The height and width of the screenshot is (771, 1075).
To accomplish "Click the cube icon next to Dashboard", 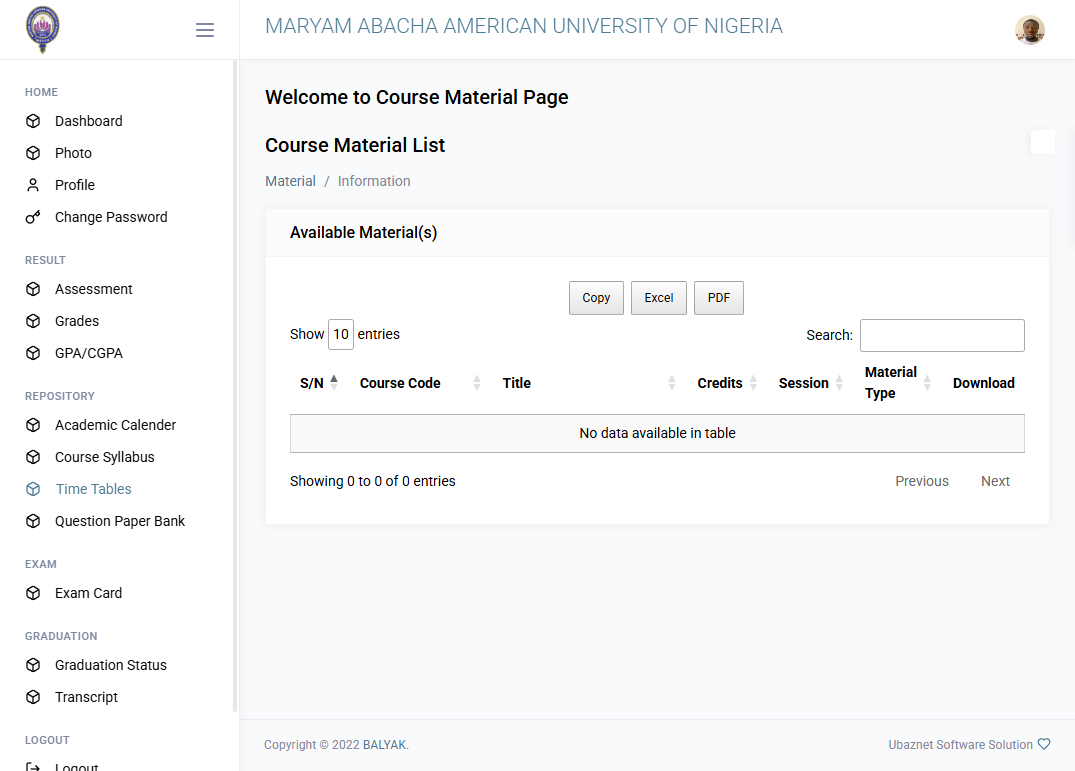I will [x=33, y=121].
